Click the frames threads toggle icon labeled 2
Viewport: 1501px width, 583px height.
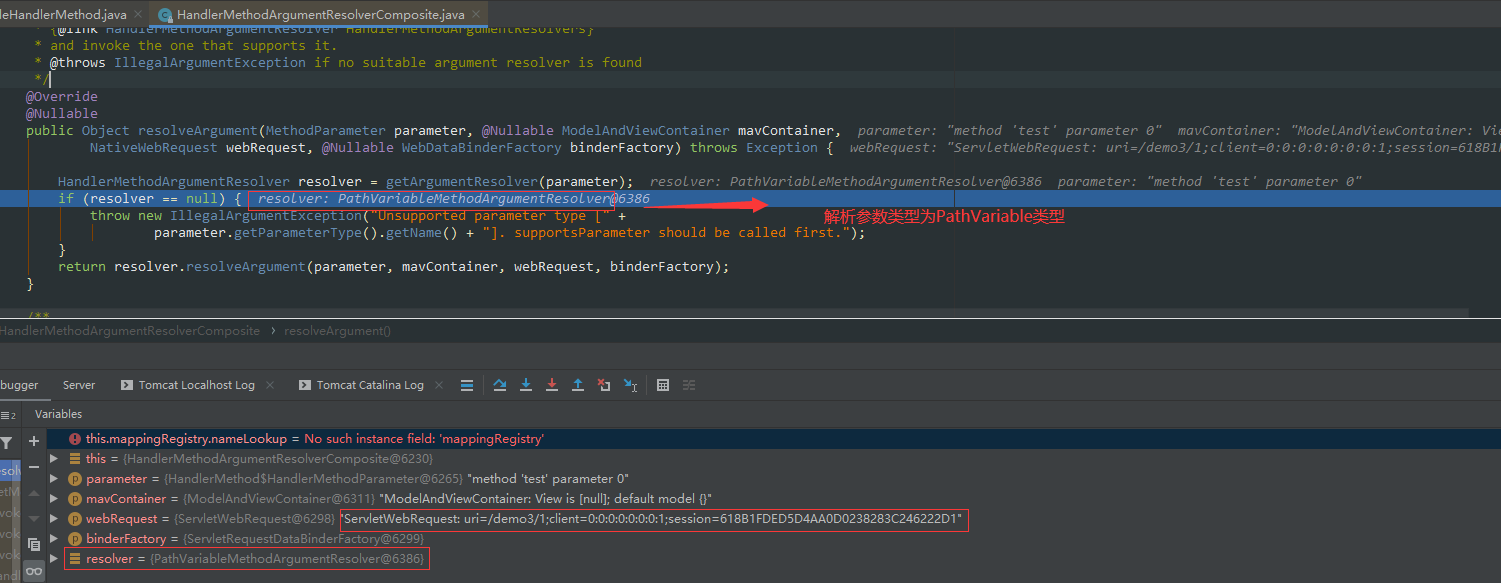click(x=8, y=415)
